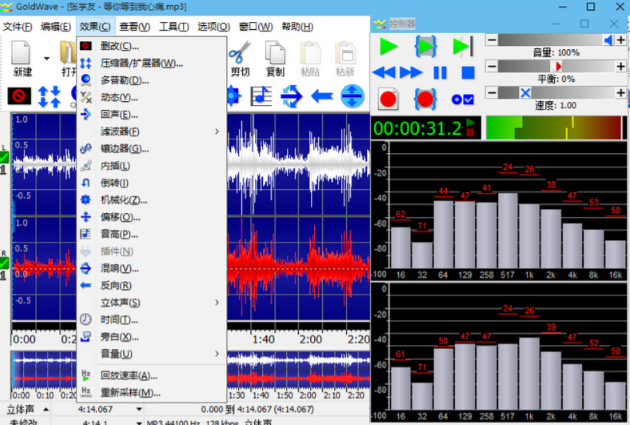
Task: Choose 重新采样 (Resample) menu entry
Action: pyautogui.click(x=130, y=392)
